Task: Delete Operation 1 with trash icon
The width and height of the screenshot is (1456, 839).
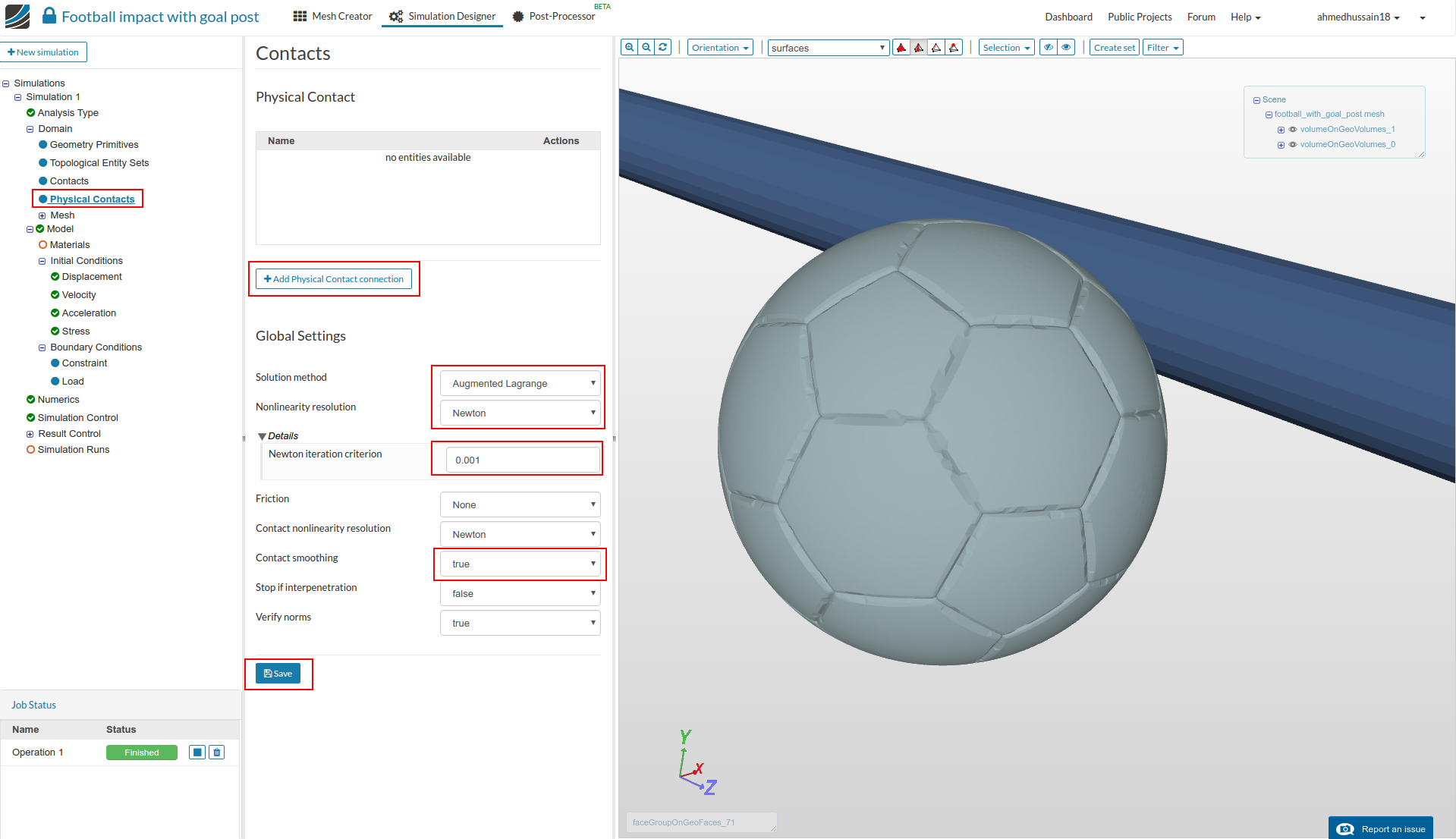Action: pyautogui.click(x=217, y=753)
